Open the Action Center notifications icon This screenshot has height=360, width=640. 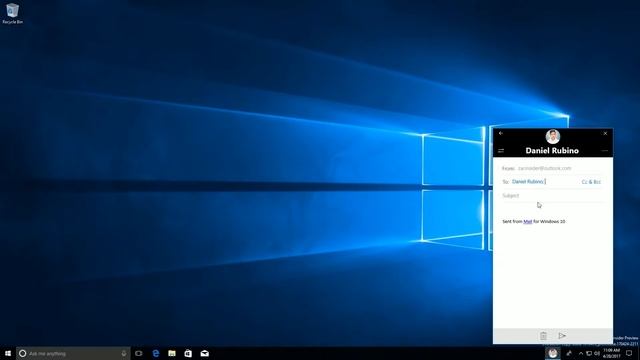coord(629,353)
